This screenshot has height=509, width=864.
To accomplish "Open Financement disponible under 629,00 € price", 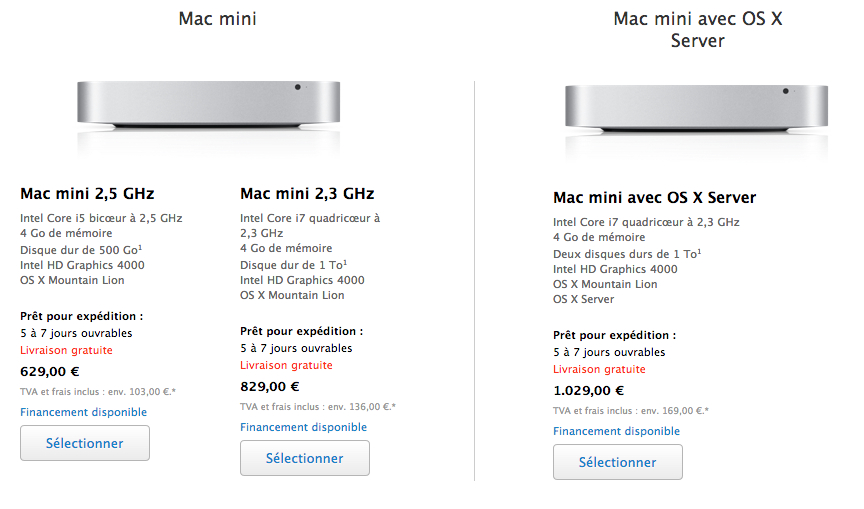I will click(84, 412).
